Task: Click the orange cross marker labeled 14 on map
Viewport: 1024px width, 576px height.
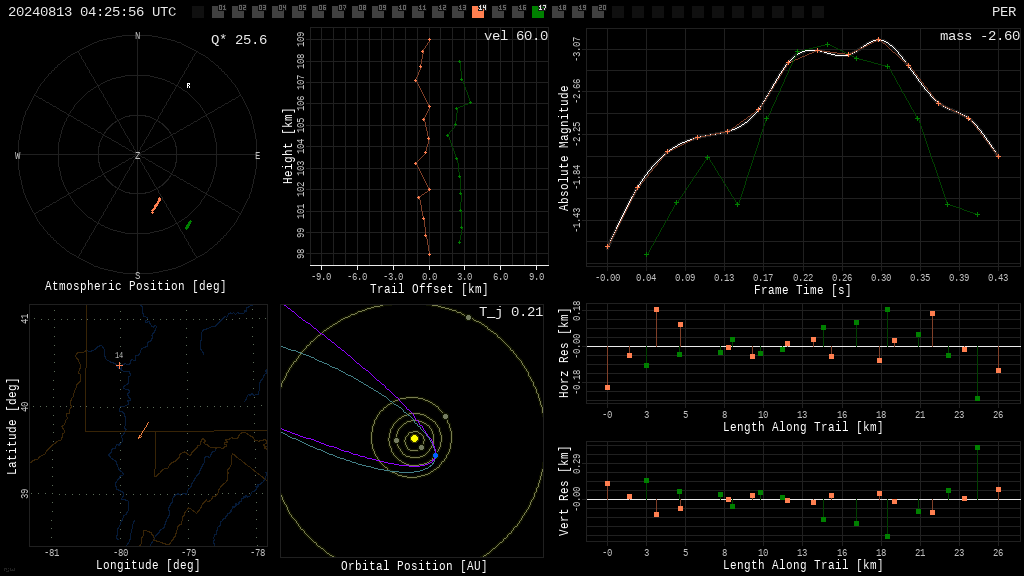Action: (x=119, y=366)
